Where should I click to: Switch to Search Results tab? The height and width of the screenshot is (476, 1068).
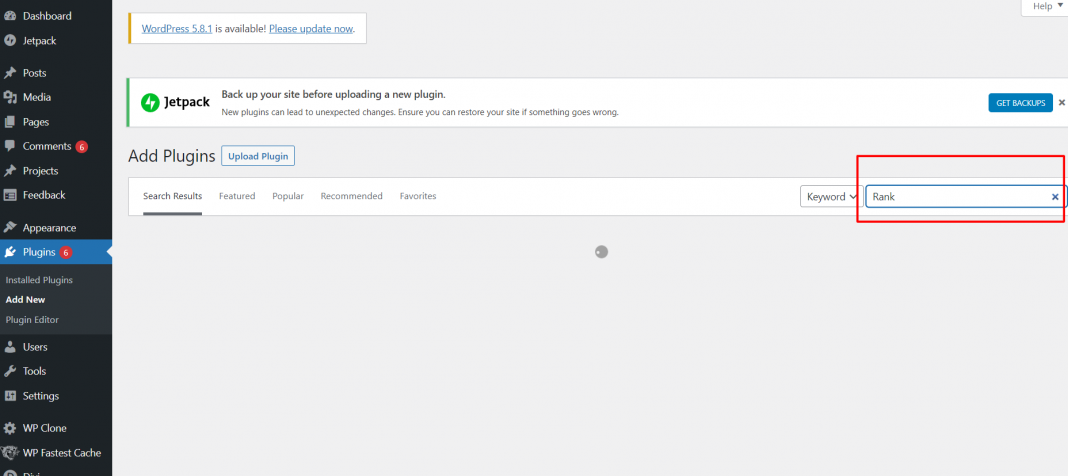[172, 196]
